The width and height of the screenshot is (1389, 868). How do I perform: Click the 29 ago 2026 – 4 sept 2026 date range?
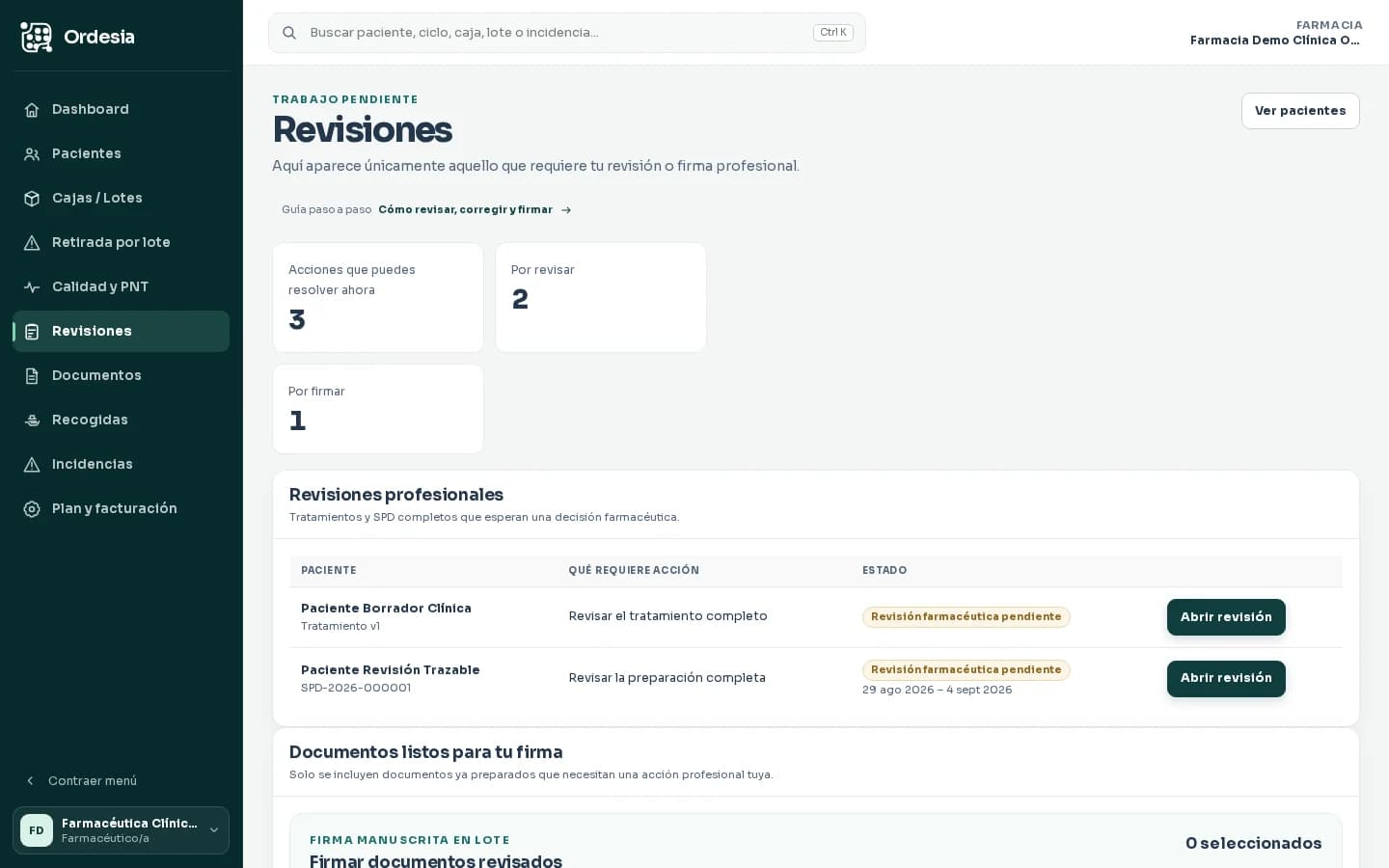click(938, 691)
